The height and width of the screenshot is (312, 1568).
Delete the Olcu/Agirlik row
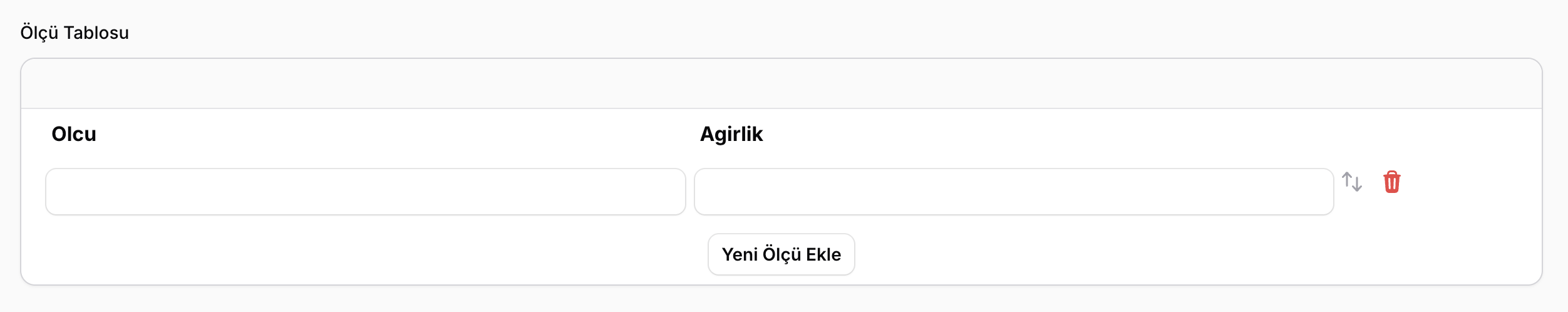point(1391,182)
